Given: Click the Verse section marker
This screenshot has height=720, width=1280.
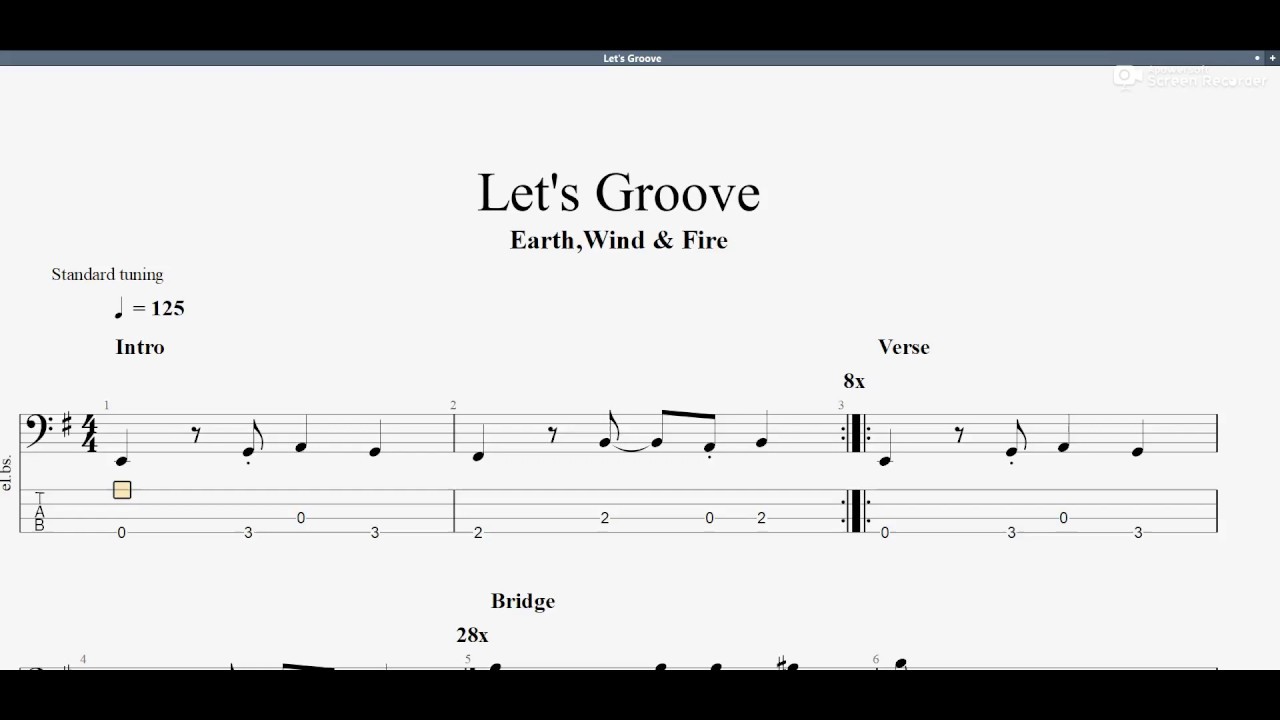Looking at the screenshot, I should tap(904, 347).
